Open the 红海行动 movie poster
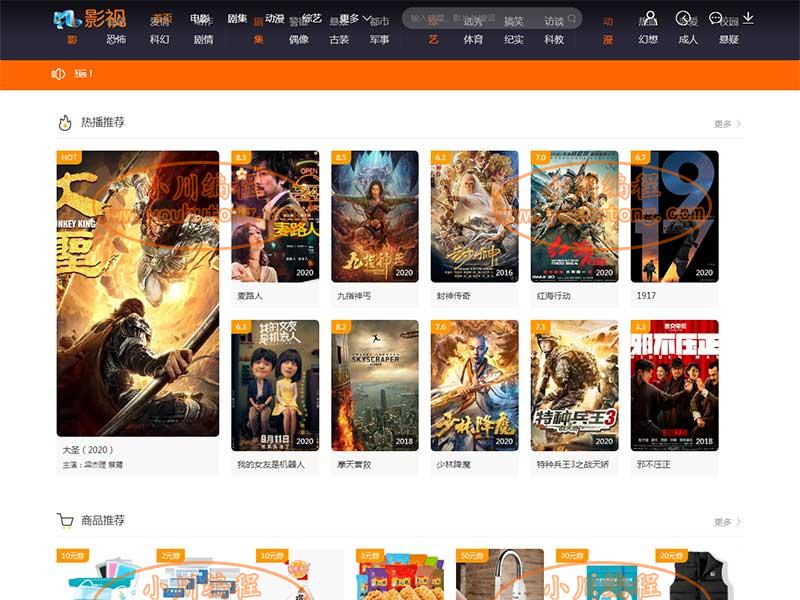The image size is (800, 600). pos(574,216)
